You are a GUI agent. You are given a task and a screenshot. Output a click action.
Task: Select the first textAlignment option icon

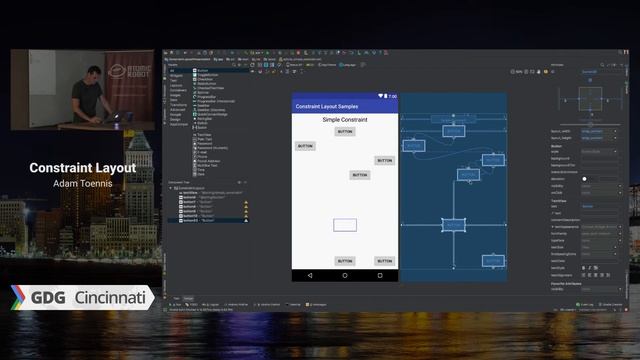(583, 275)
